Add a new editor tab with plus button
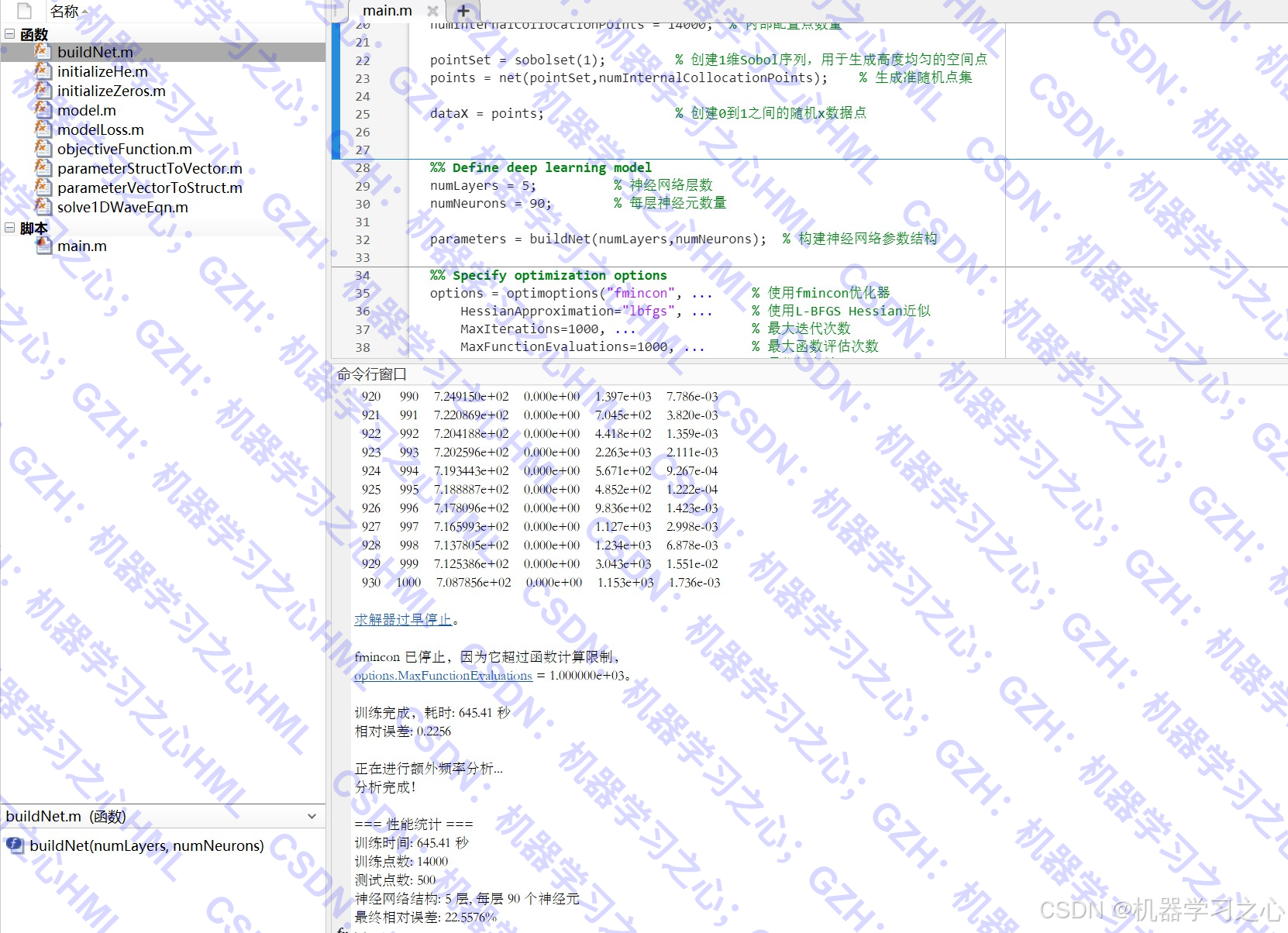The height and width of the screenshot is (933, 1288). 463,11
